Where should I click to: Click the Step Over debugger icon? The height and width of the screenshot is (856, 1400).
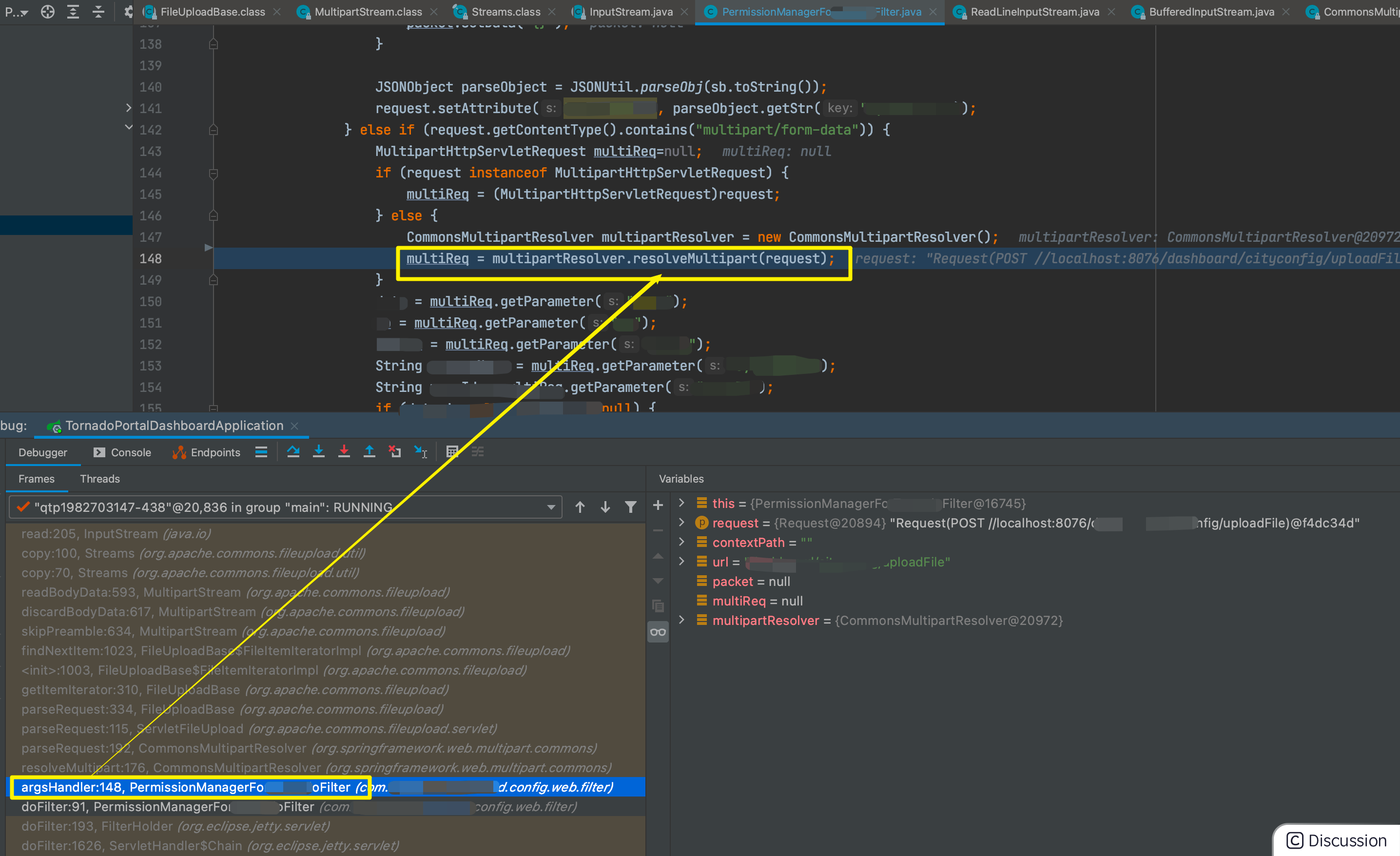click(x=293, y=452)
